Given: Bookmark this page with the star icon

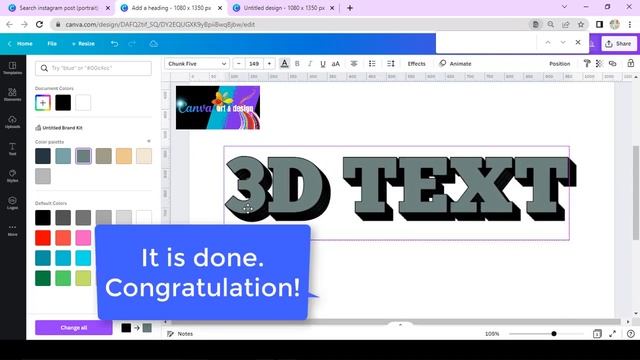Looking at the screenshot, I should pyautogui.click(x=581, y=24).
